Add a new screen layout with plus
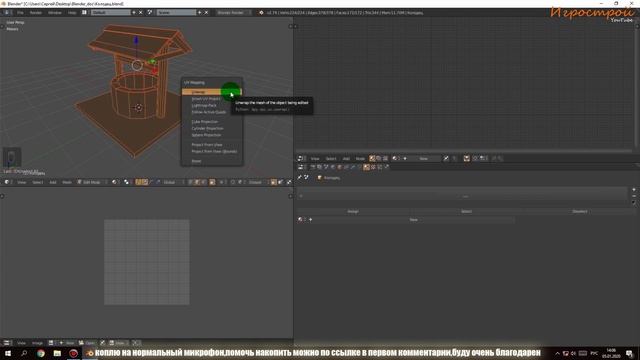Viewport: 640px width, 360px height. [x=133, y=13]
